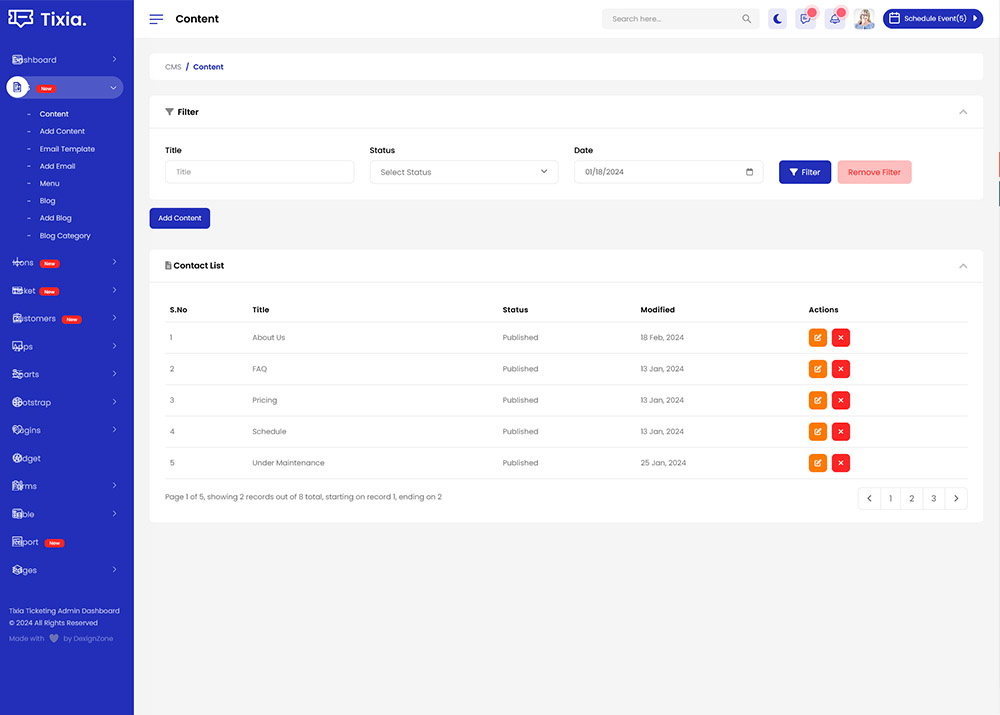This screenshot has height=715, width=1000.
Task: Select Blog Category sidebar item
Action: coord(65,236)
